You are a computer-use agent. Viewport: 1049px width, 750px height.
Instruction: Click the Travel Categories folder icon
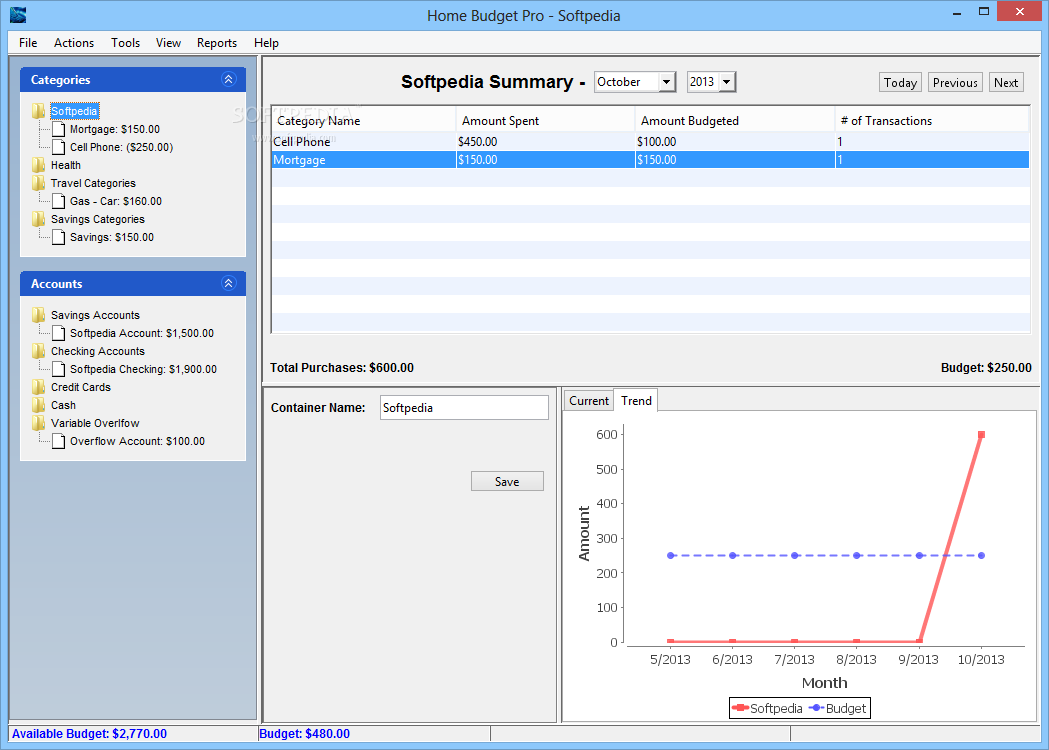point(39,183)
